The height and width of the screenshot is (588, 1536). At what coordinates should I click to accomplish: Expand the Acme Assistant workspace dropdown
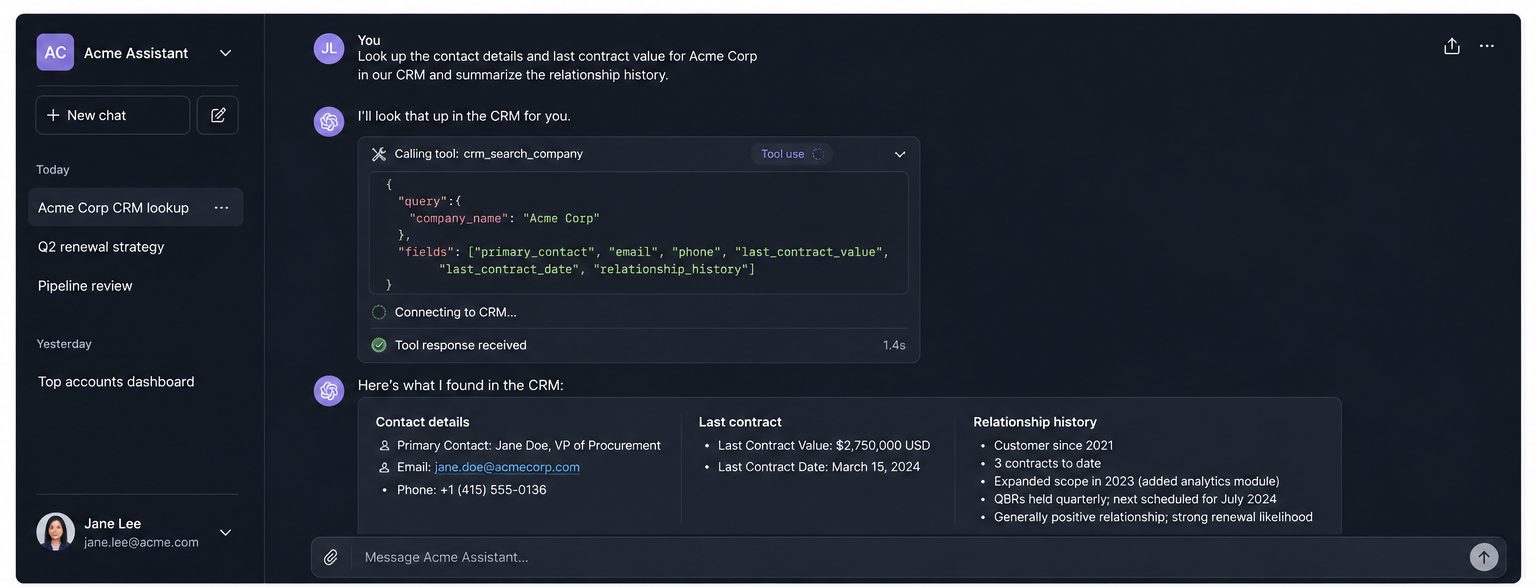click(x=226, y=53)
